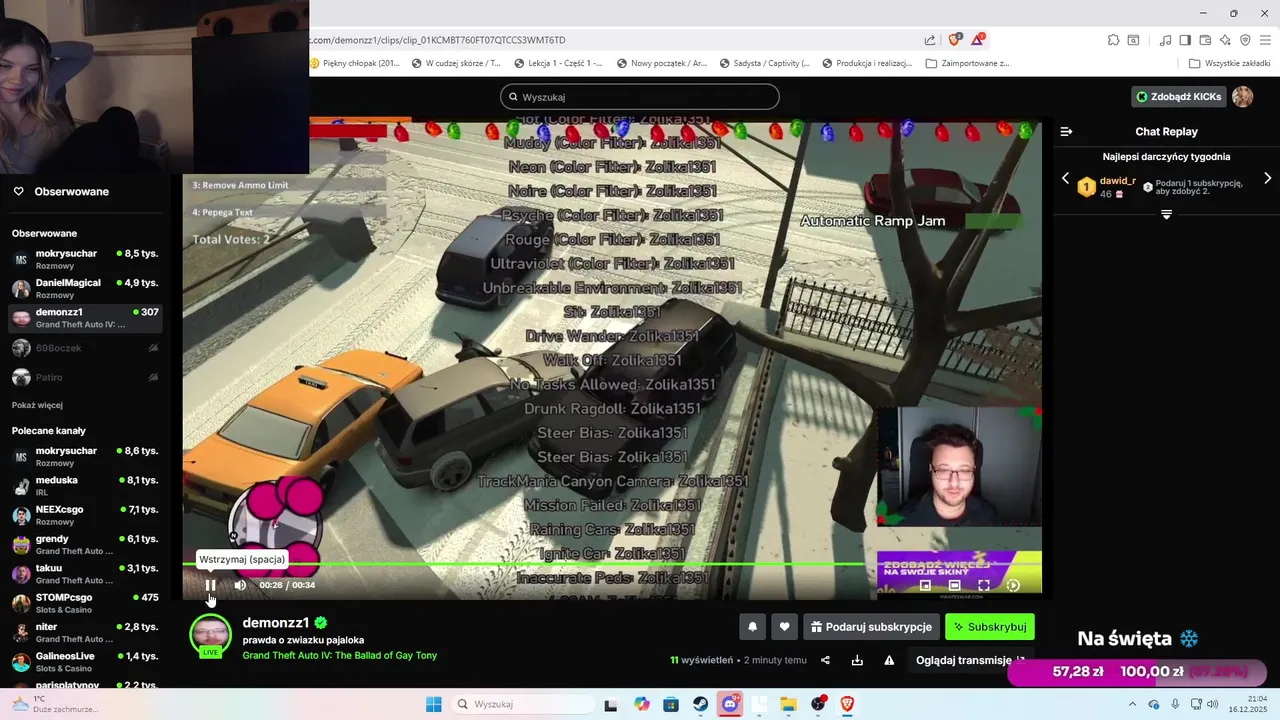Open meduska recommended channel
1280x720 pixels.
[x=84, y=486]
